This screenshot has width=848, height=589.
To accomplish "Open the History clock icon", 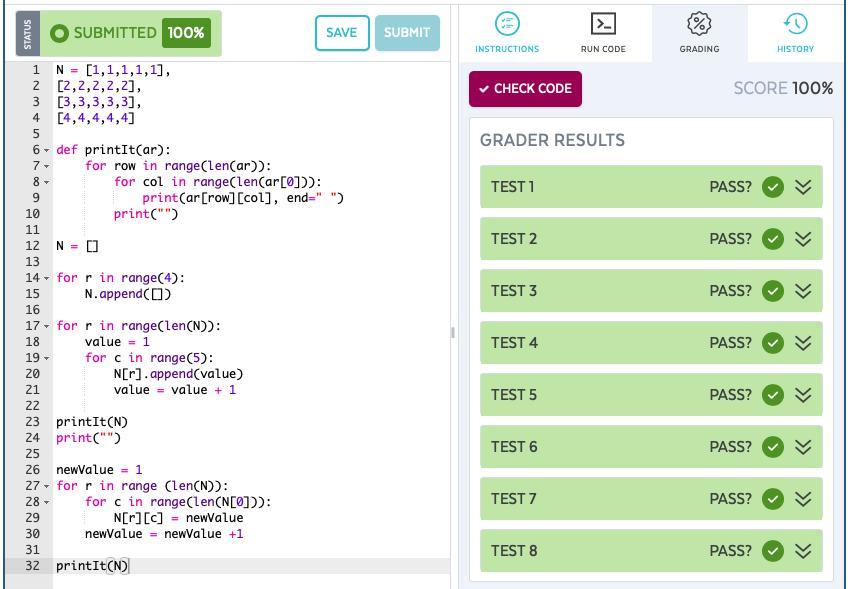I will coord(795,23).
